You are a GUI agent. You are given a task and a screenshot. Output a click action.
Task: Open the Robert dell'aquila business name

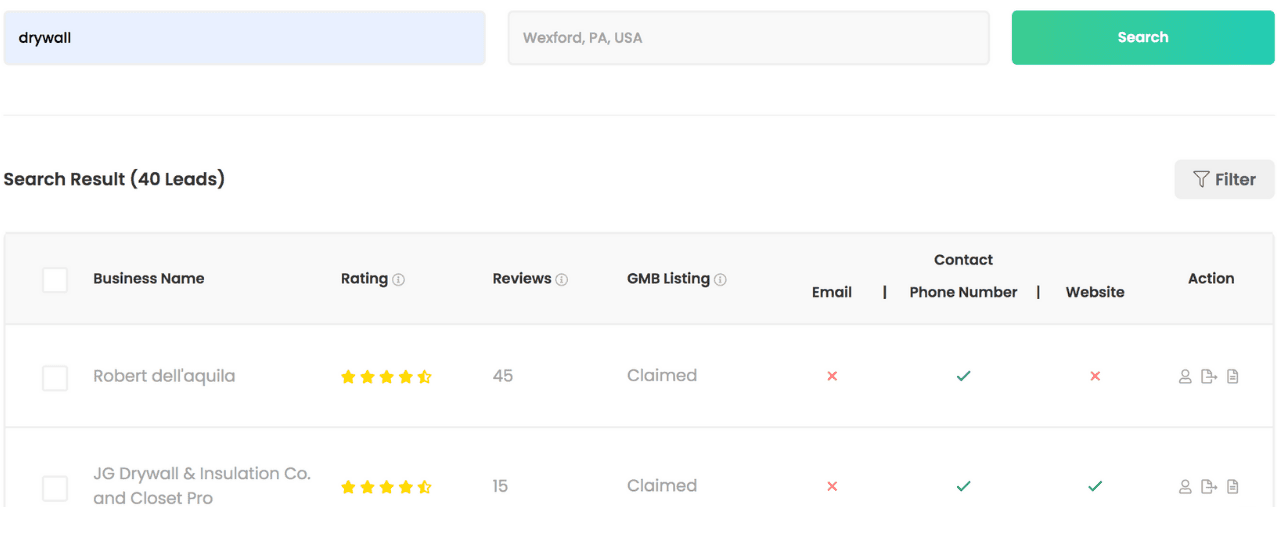pos(164,376)
